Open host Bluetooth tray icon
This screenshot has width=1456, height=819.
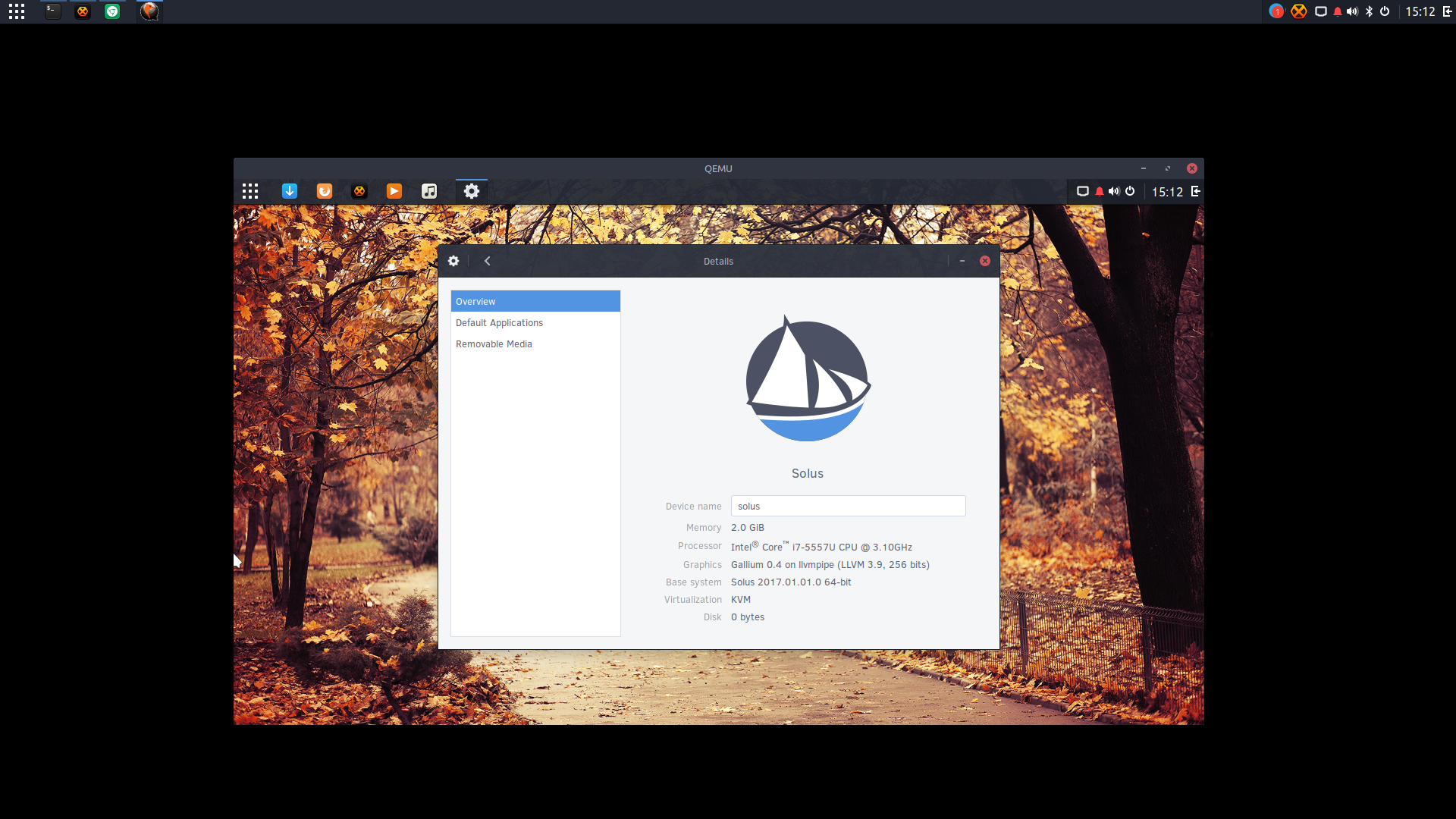[1369, 11]
